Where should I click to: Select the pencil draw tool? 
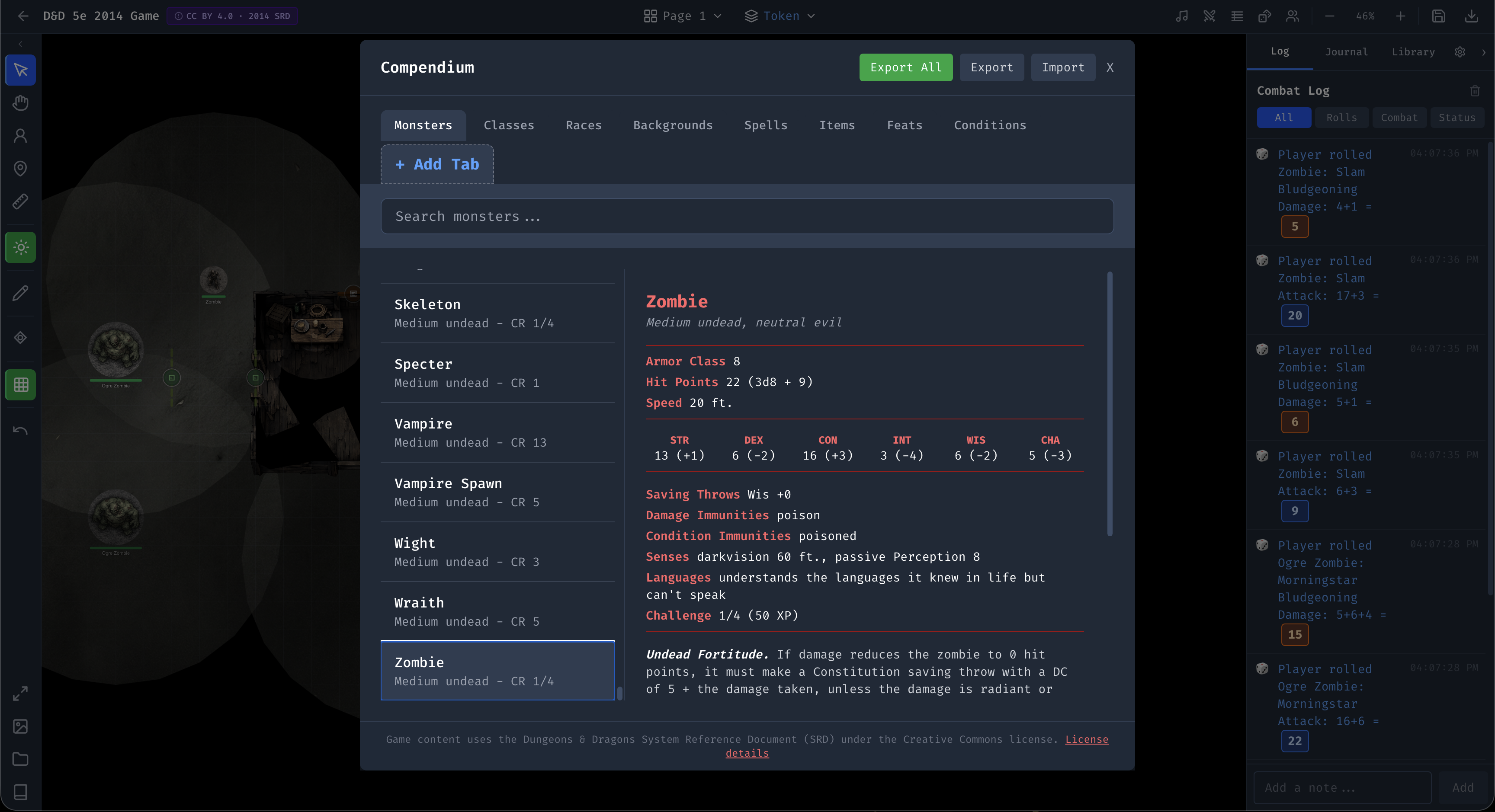pos(21,293)
